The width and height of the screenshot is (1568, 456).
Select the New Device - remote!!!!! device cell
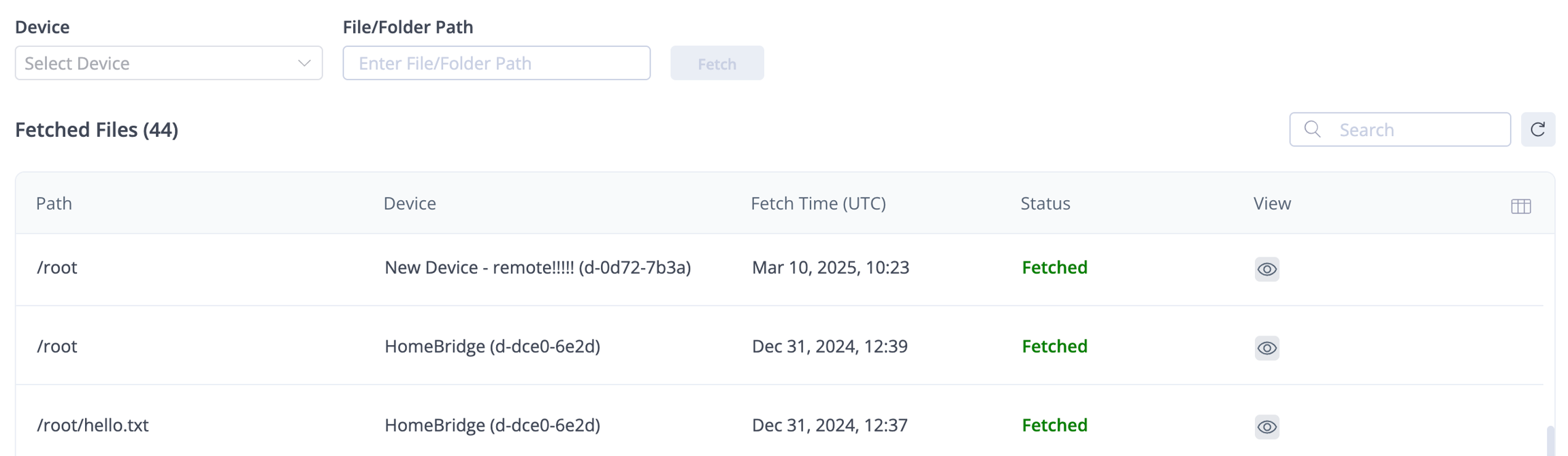point(538,267)
